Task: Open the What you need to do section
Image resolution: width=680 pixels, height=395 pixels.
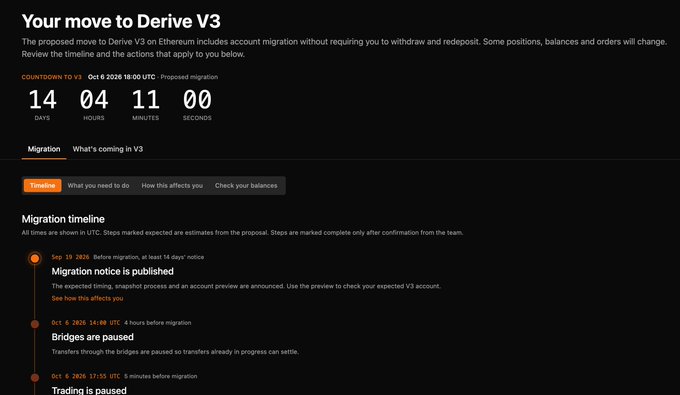Action: tap(98, 186)
